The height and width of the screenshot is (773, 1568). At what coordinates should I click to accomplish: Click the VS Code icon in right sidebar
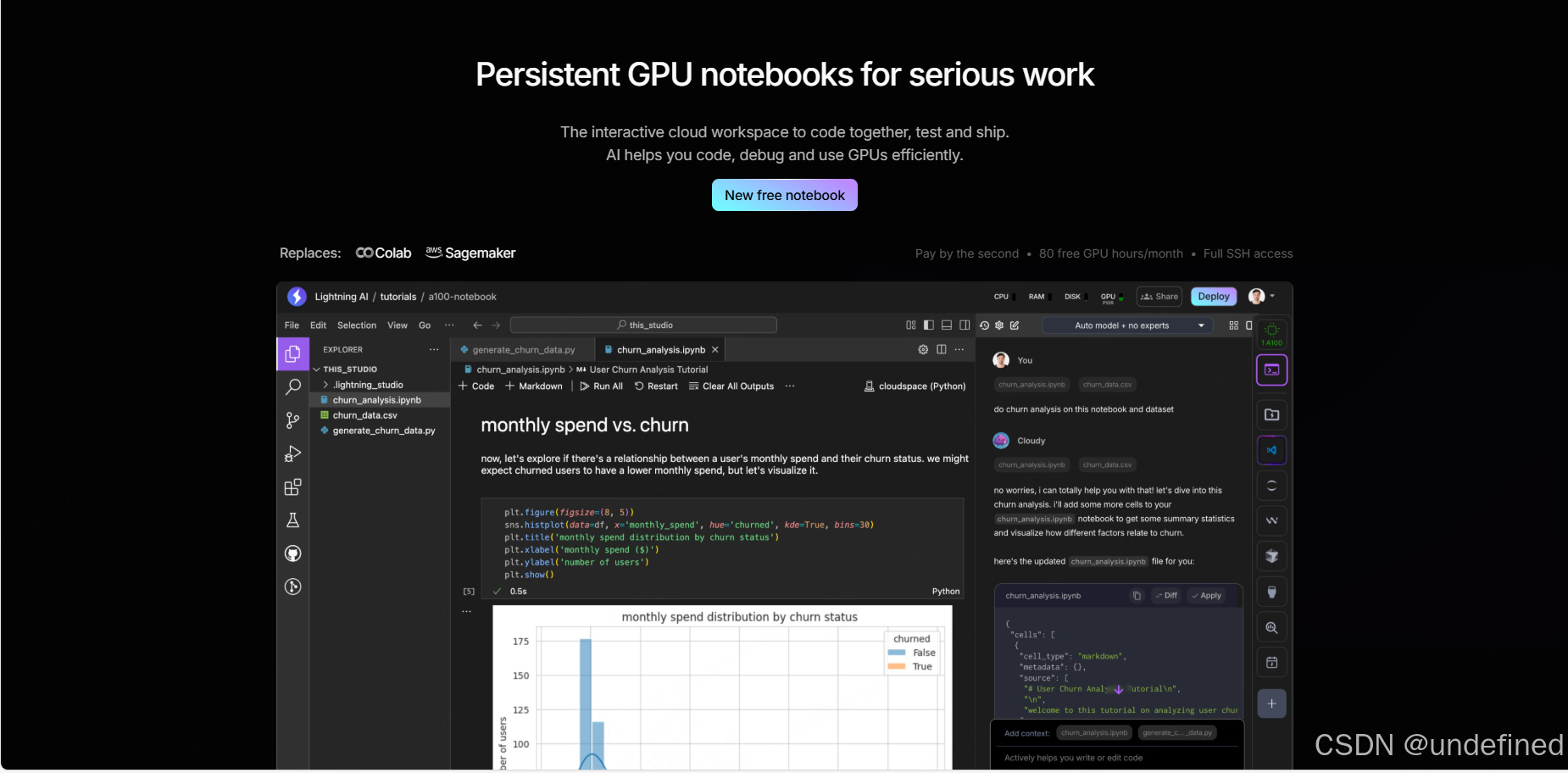click(x=1271, y=450)
